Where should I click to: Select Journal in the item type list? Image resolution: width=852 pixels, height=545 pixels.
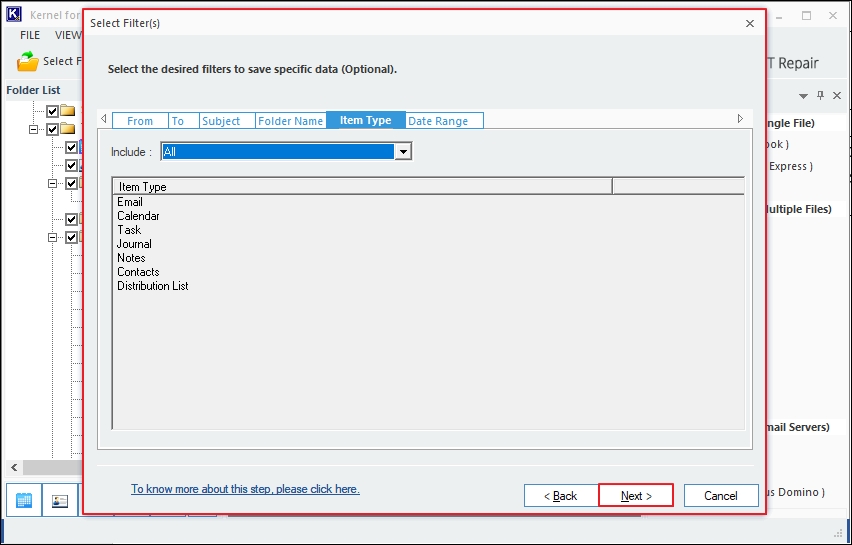(134, 244)
